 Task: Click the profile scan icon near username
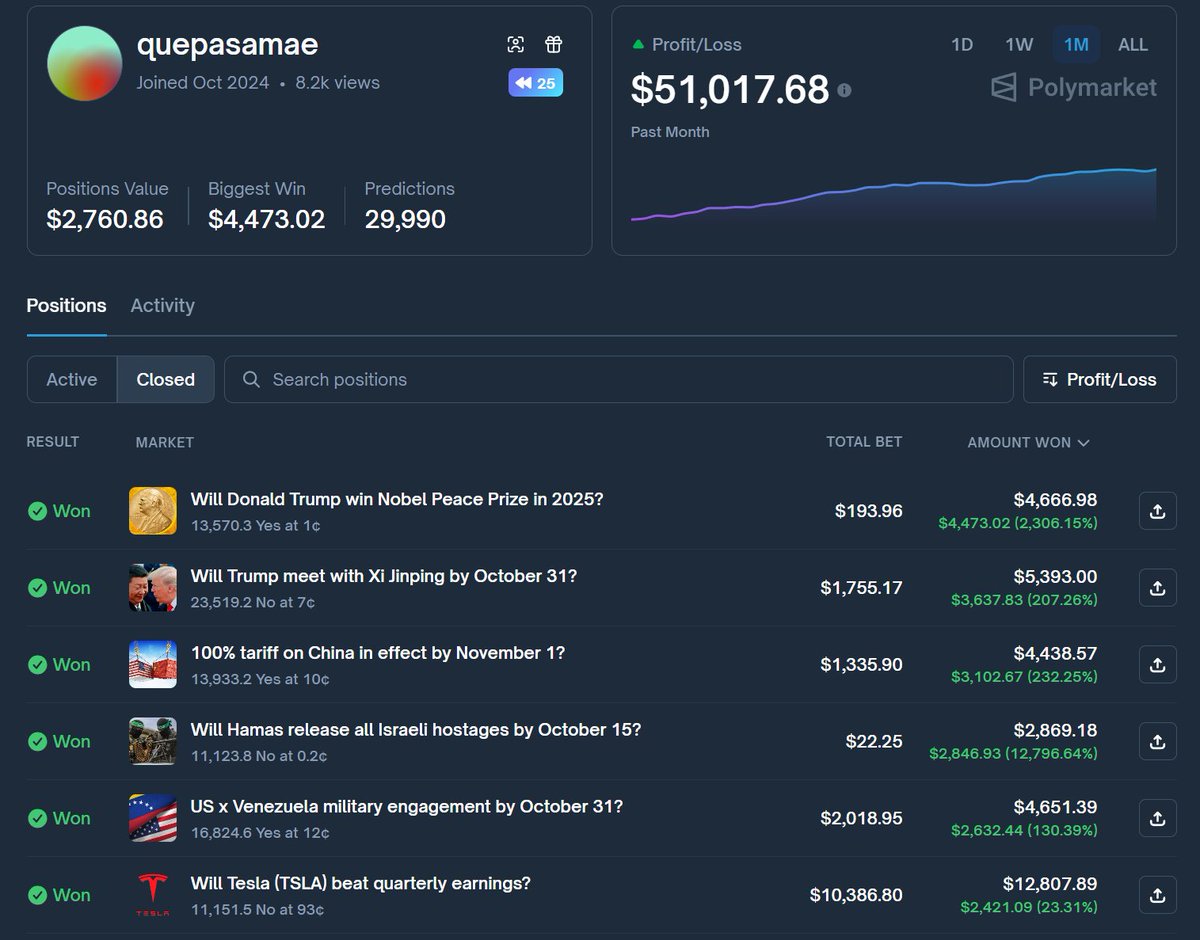pyautogui.click(x=515, y=44)
